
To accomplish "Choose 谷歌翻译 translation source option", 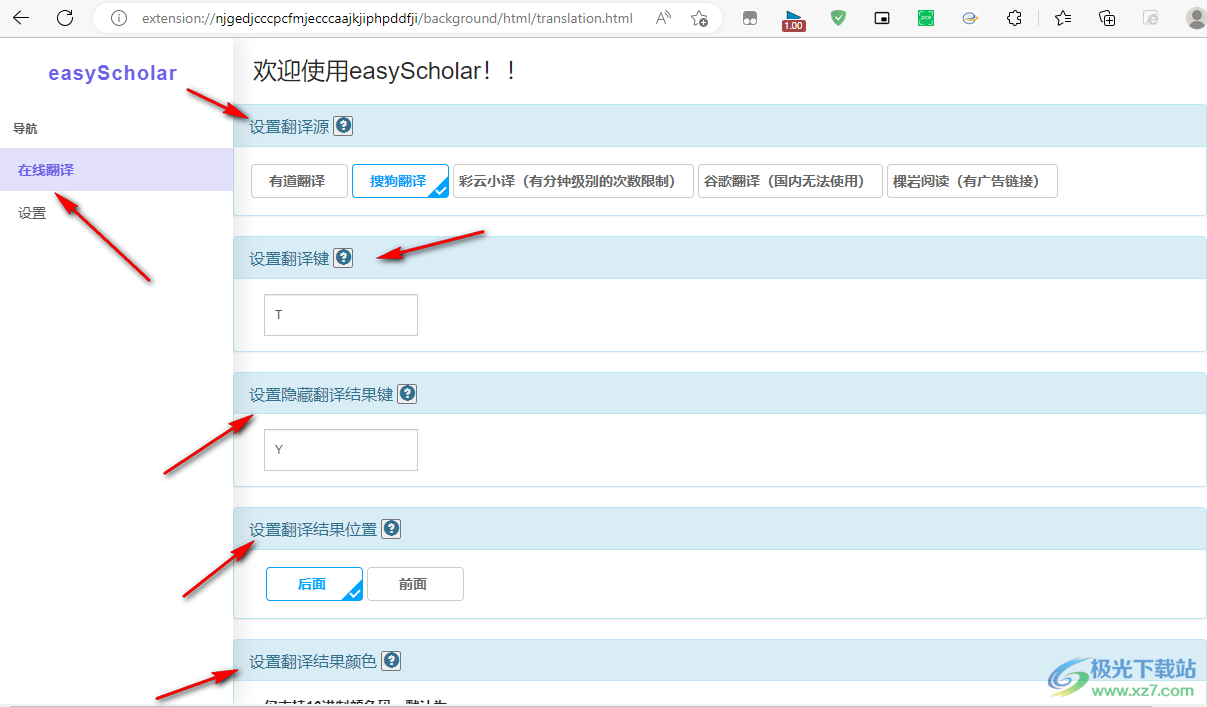I will pyautogui.click(x=790, y=181).
